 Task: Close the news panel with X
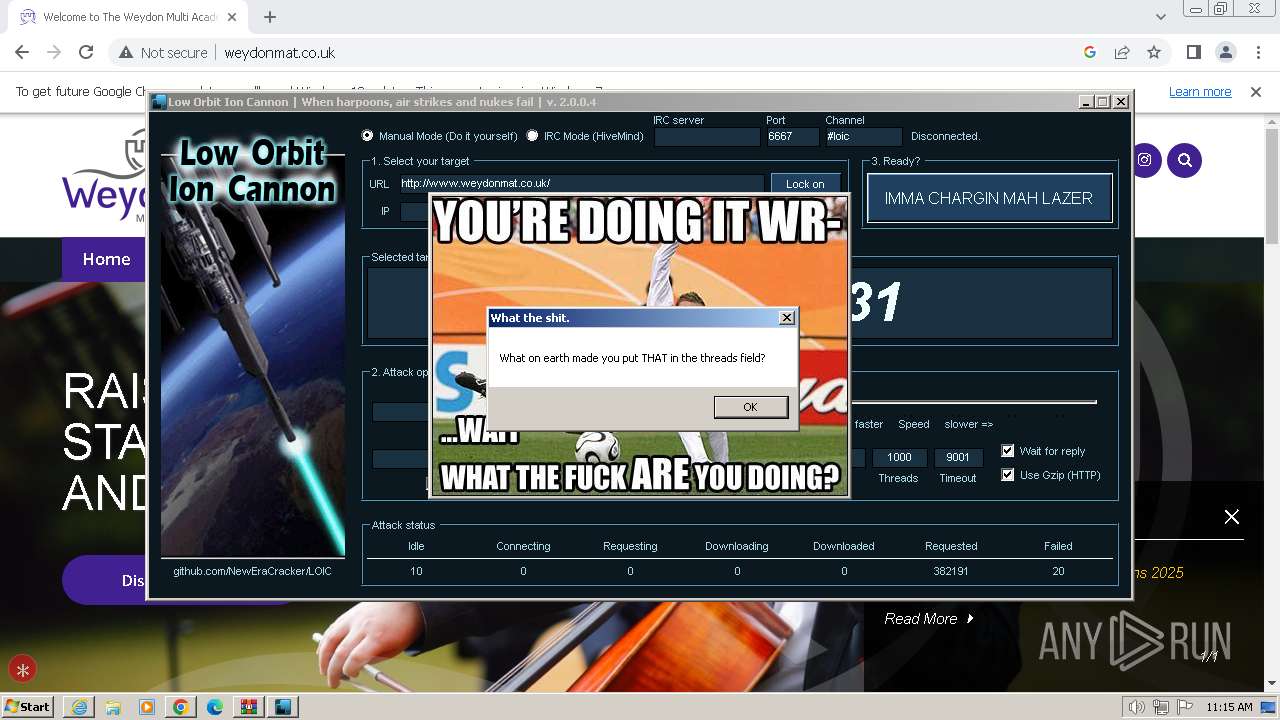pos(1232,517)
